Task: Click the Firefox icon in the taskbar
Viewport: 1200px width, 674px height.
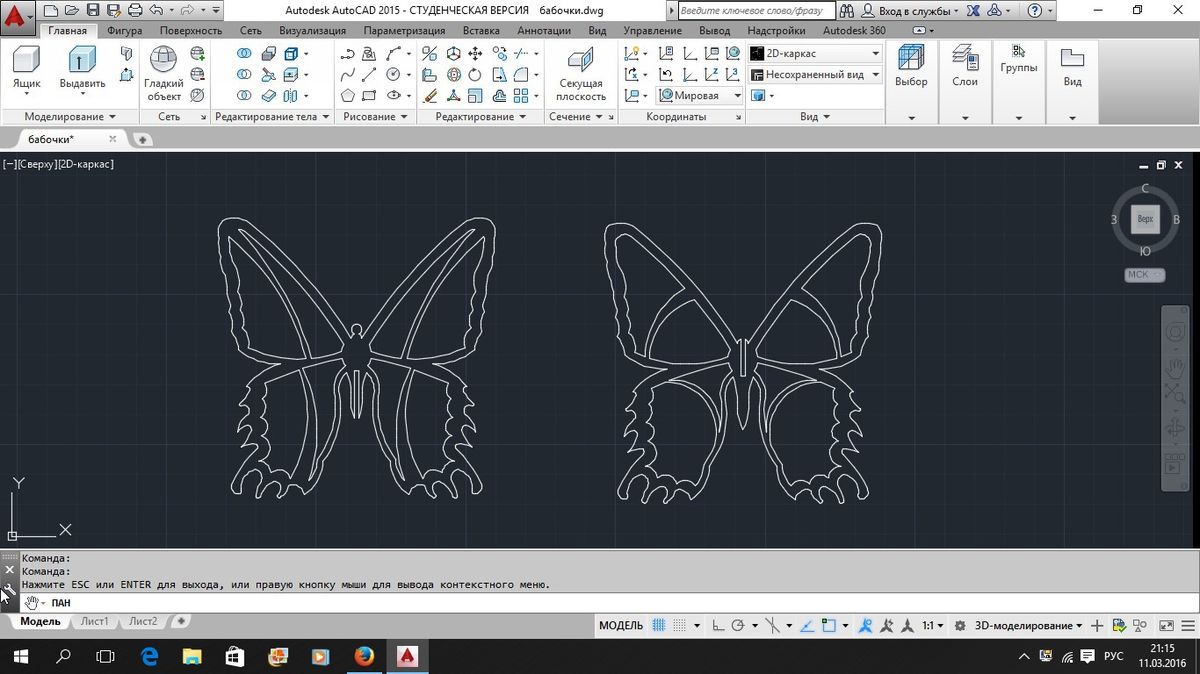Action: (364, 656)
